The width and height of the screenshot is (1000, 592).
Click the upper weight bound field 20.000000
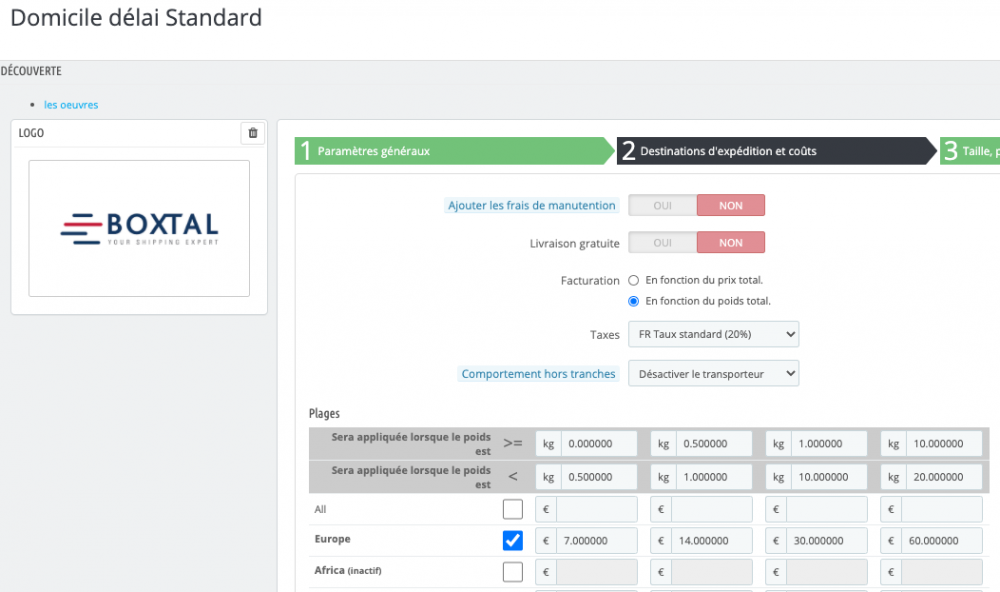pos(942,477)
